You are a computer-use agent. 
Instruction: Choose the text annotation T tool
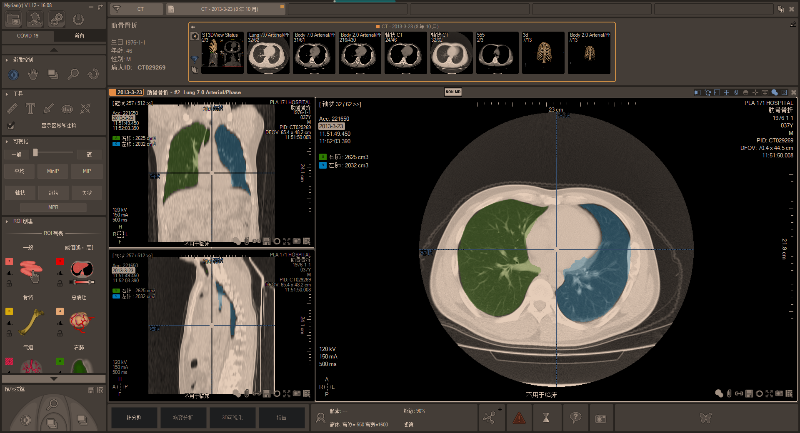(31, 107)
